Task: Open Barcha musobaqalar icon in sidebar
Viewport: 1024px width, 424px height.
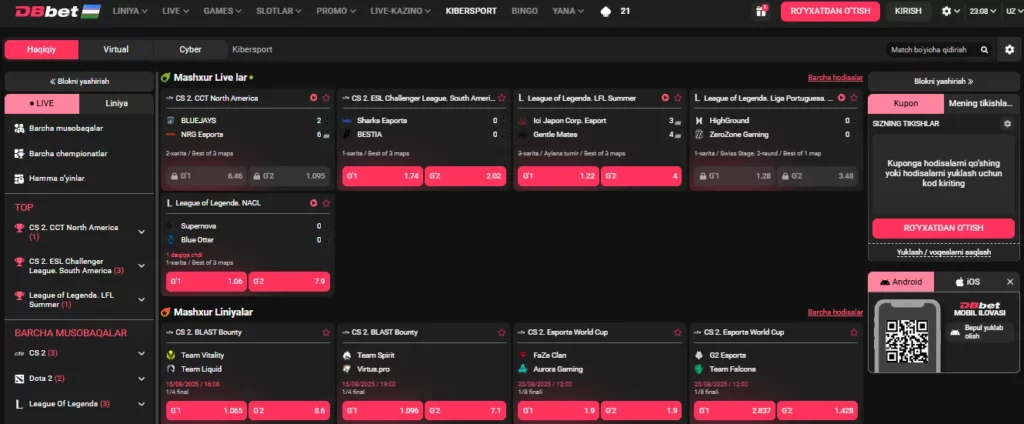Action: pos(19,129)
